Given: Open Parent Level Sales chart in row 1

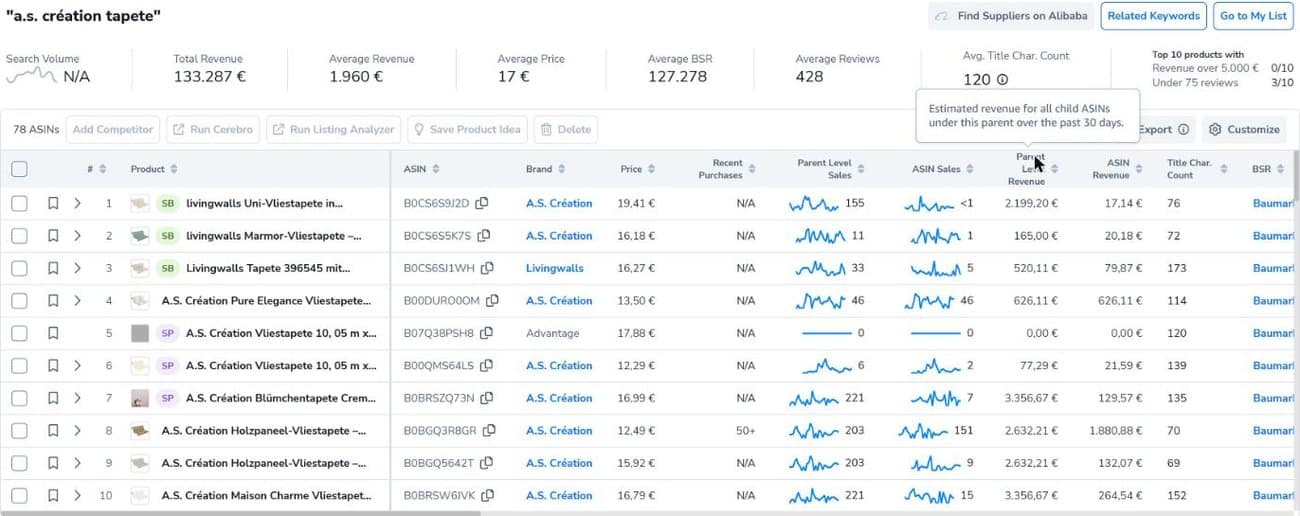Looking at the screenshot, I should 813,203.
